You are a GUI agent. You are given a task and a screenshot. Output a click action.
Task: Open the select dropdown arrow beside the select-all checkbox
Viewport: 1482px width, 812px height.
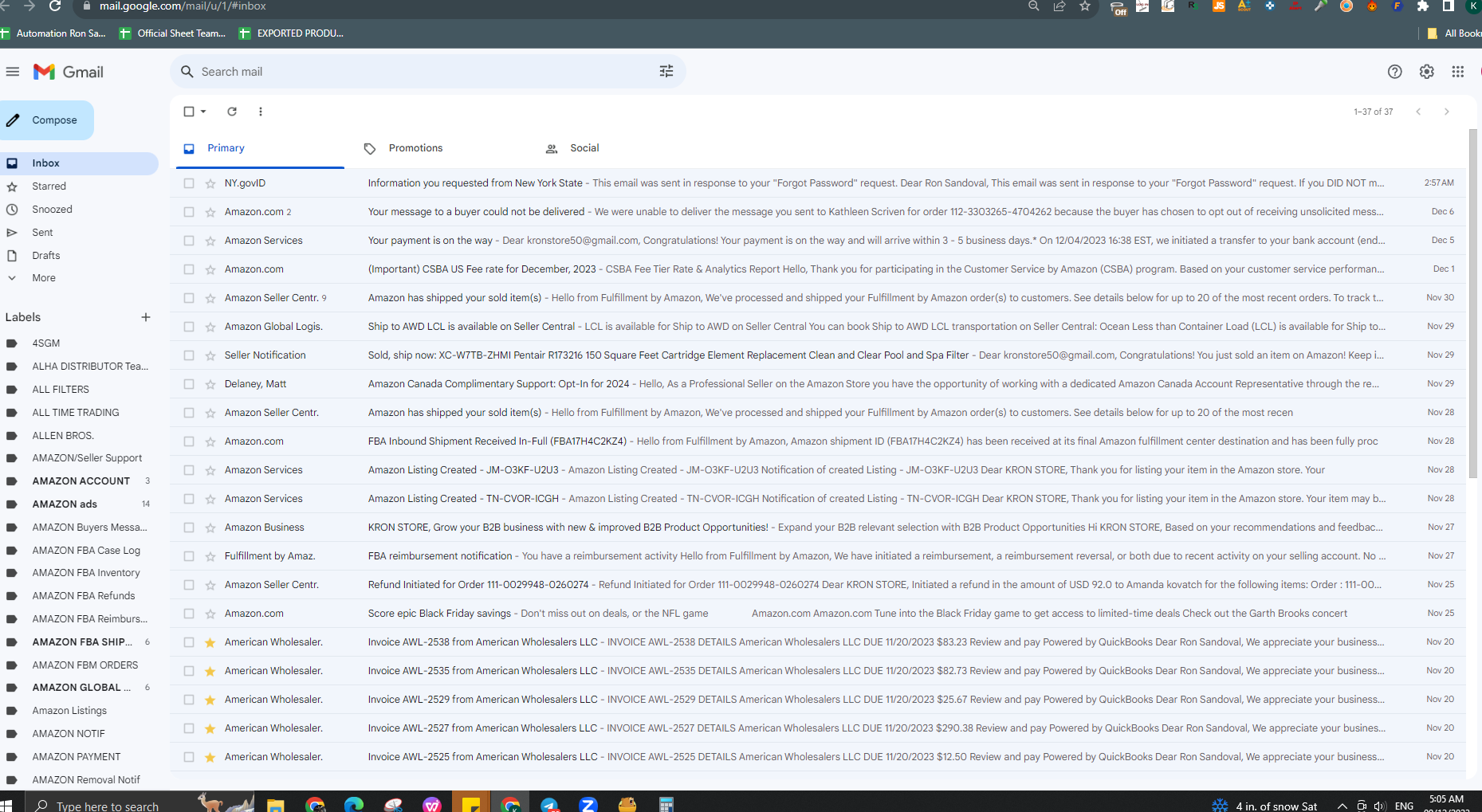click(x=203, y=112)
